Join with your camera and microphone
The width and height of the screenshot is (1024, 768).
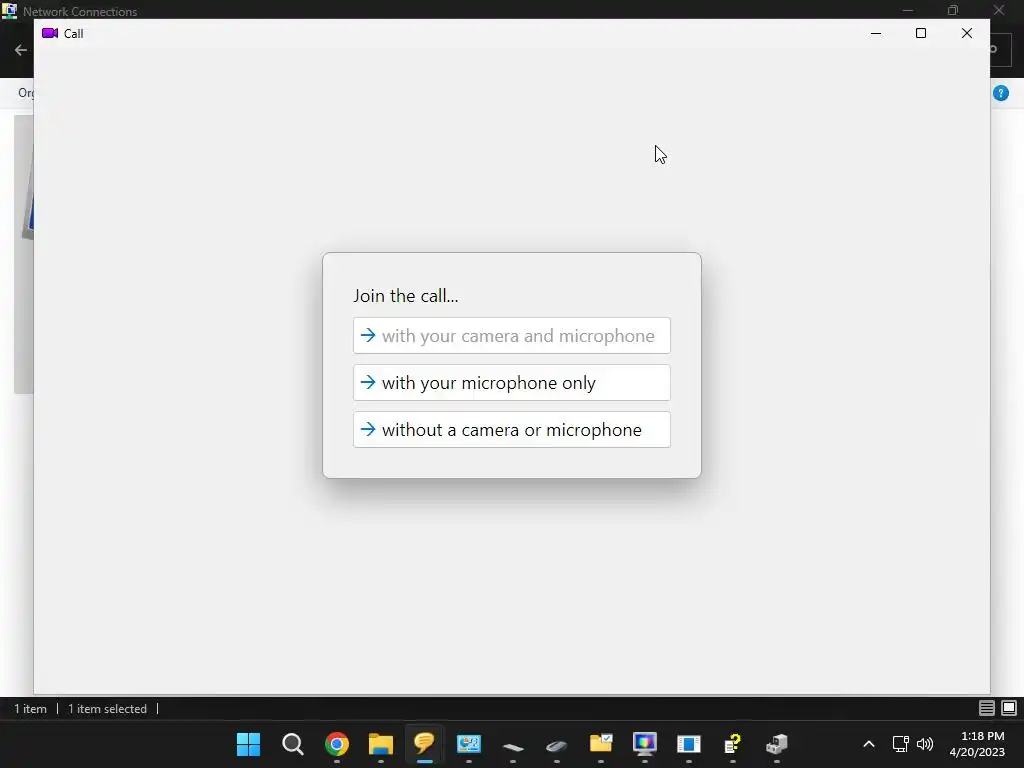(x=511, y=336)
